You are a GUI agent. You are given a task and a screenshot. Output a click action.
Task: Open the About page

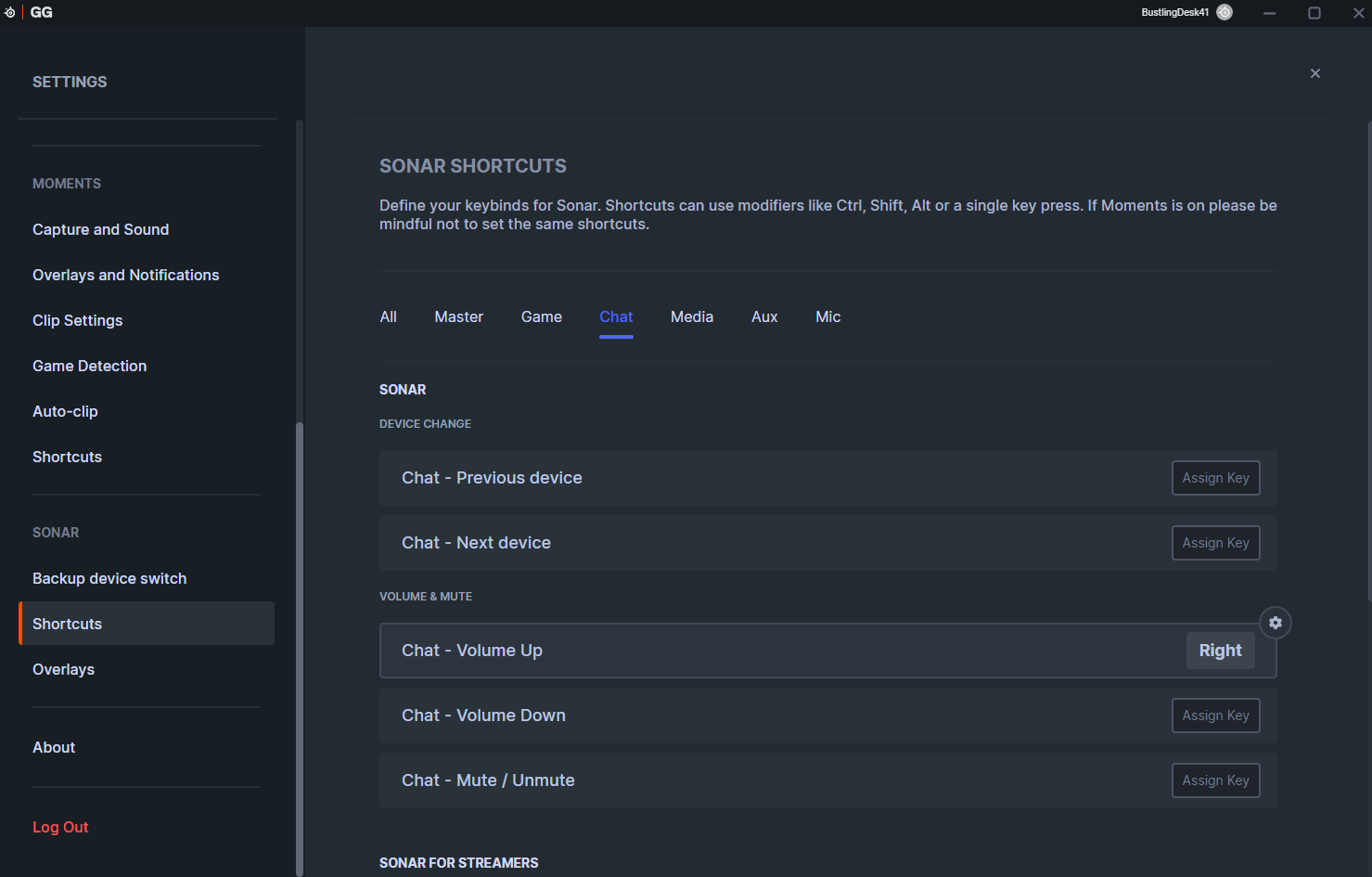54,747
